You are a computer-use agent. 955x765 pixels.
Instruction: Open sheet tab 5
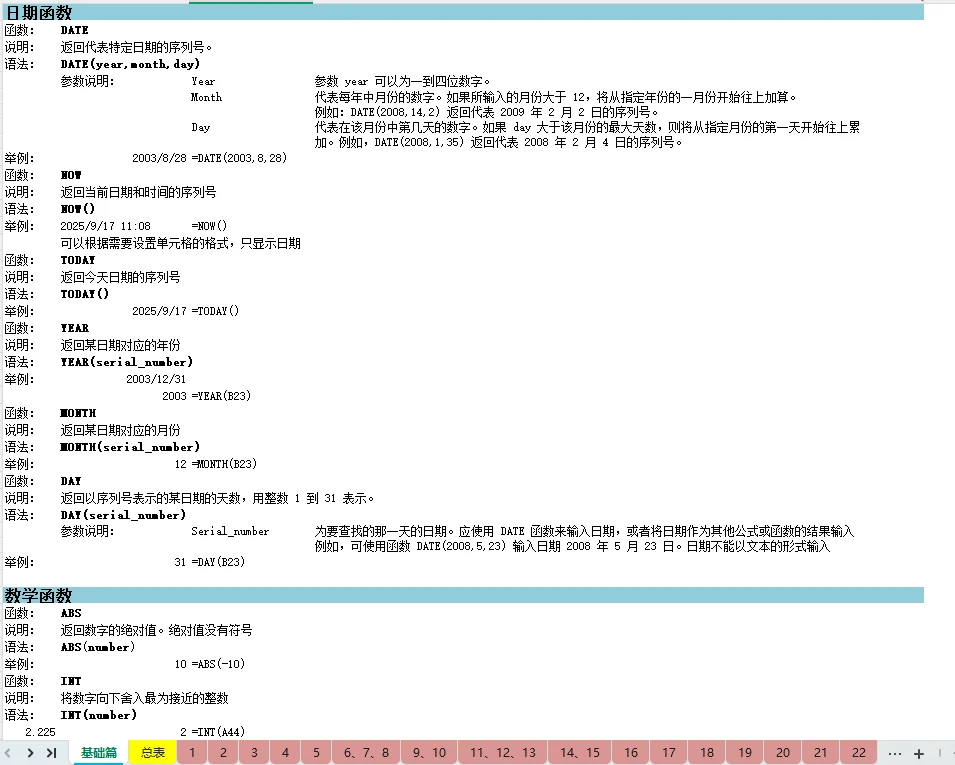click(316, 752)
